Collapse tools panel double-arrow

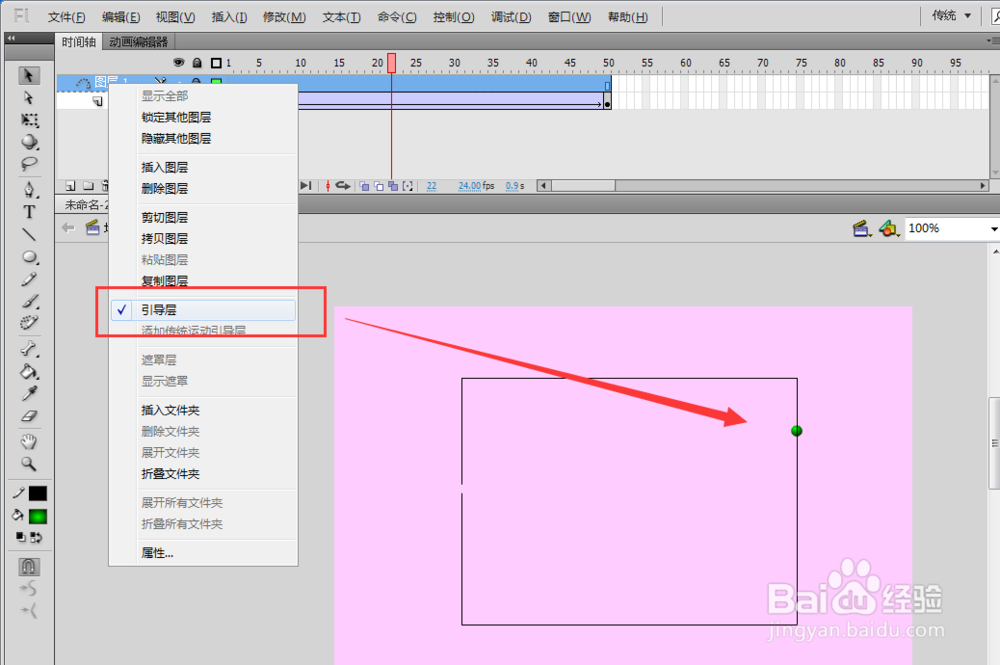coord(11,38)
